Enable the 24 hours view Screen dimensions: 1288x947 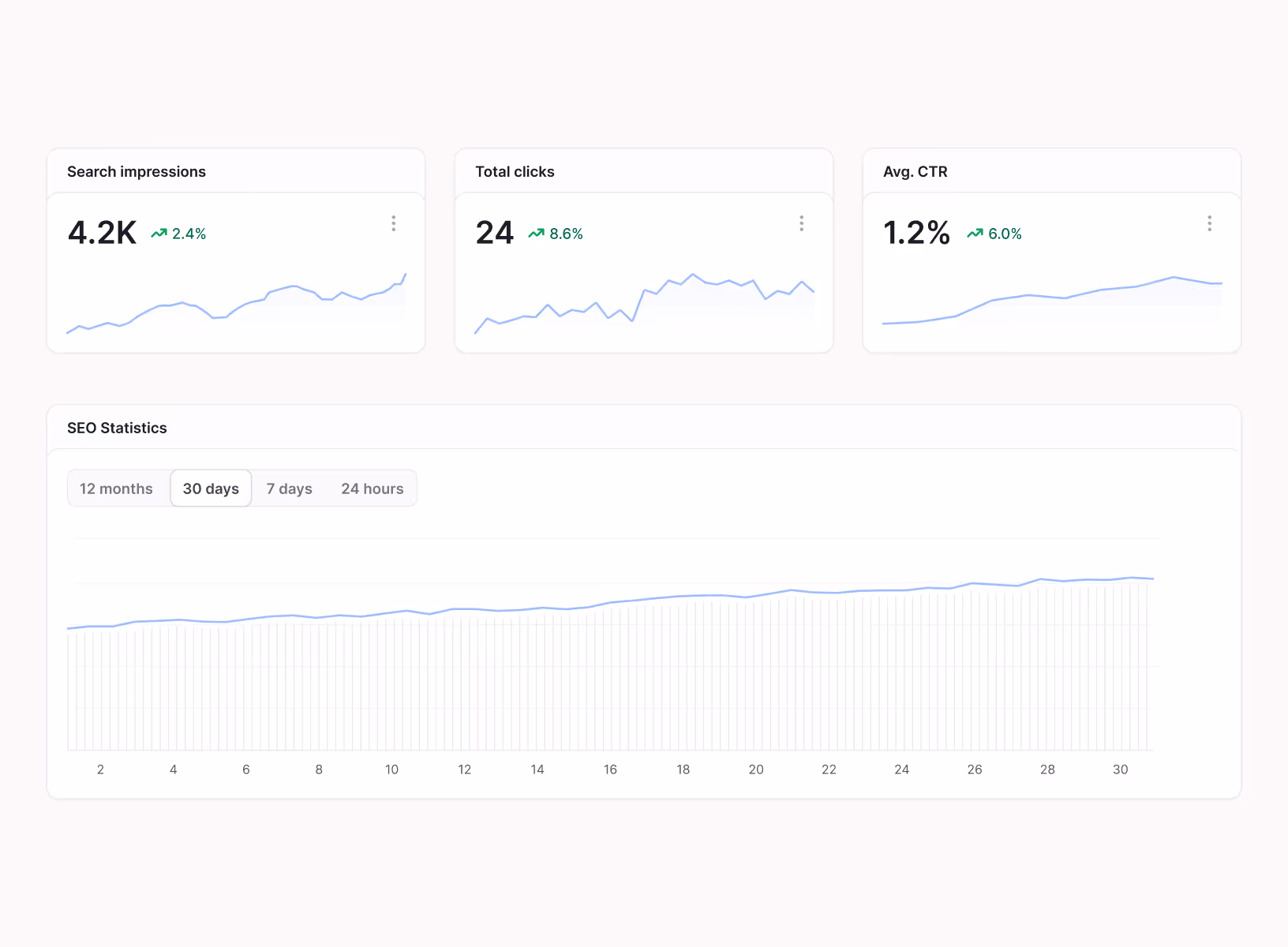[373, 488]
